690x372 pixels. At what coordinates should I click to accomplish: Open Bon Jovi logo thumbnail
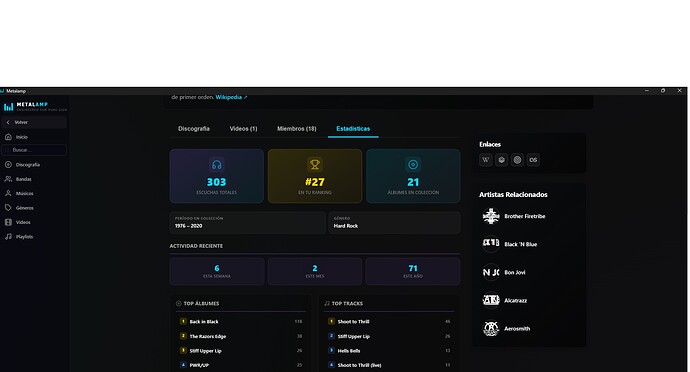[x=491, y=272]
